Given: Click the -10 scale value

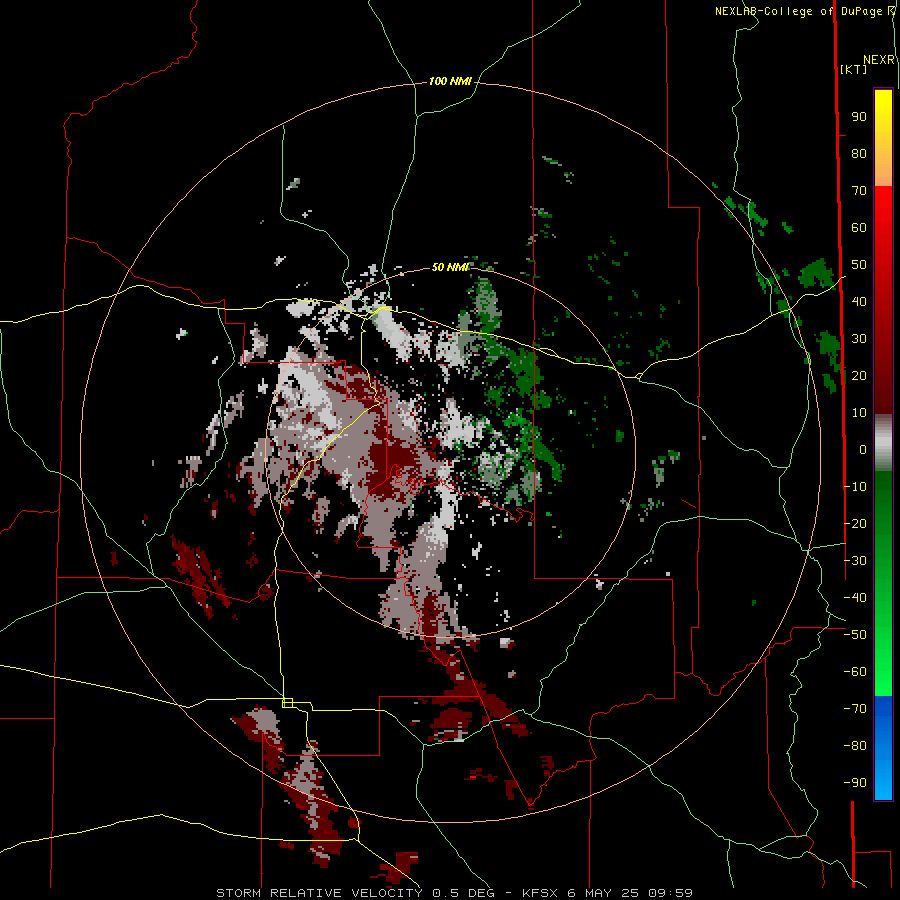Looking at the screenshot, I should click(855, 487).
